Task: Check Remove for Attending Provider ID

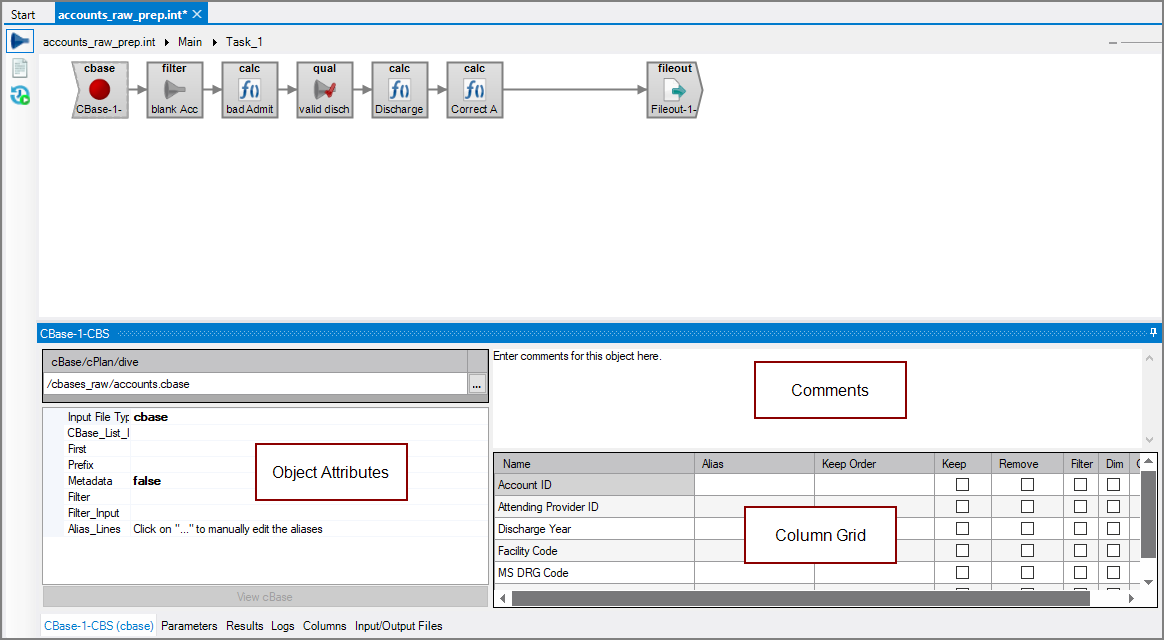Action: tap(1026, 506)
